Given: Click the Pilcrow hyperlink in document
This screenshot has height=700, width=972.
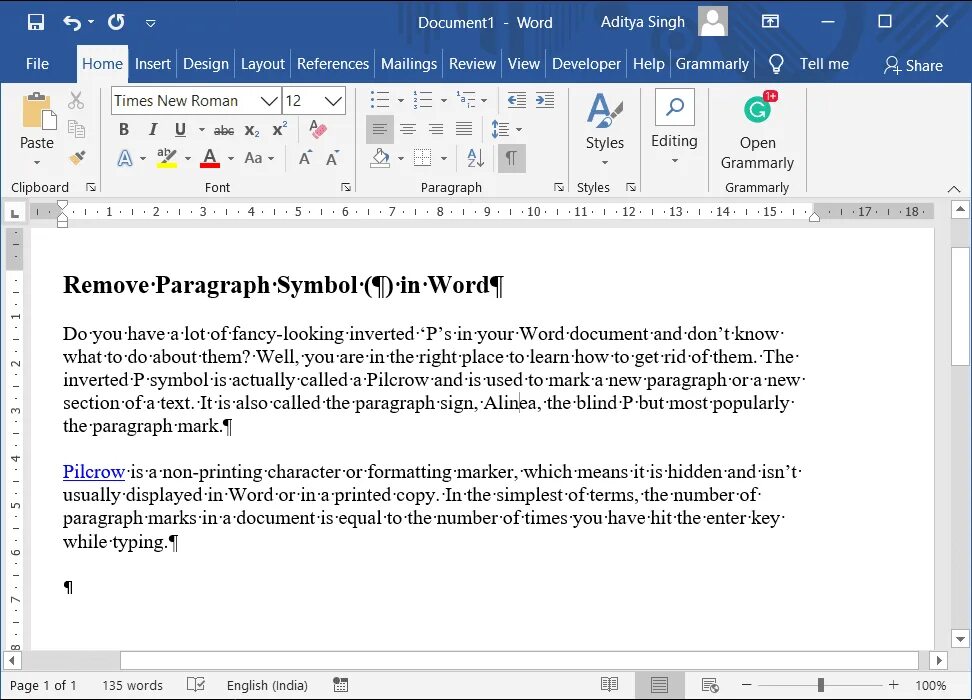Looking at the screenshot, I should coord(94,472).
